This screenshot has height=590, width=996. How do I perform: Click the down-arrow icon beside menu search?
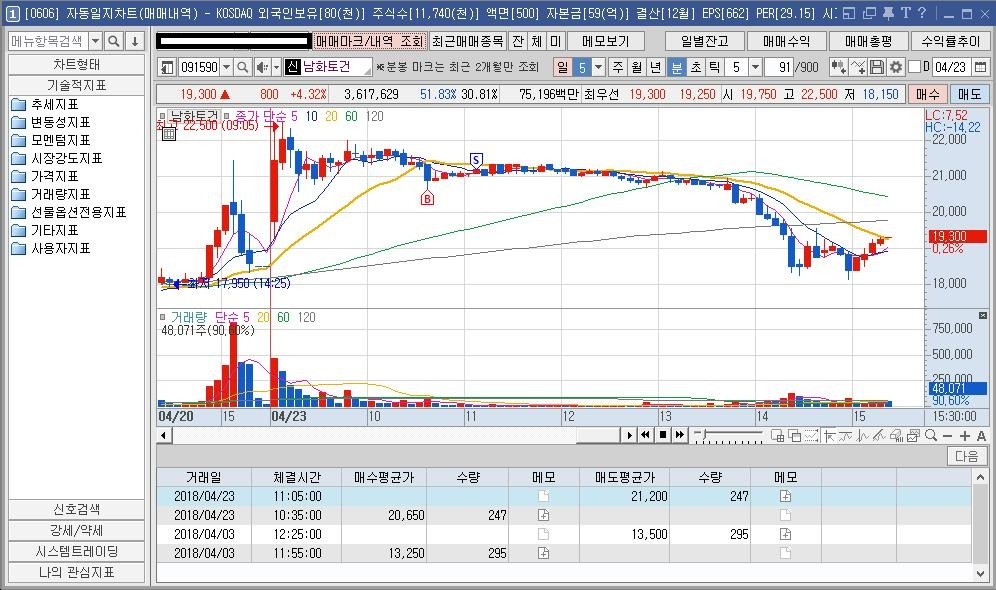point(135,41)
